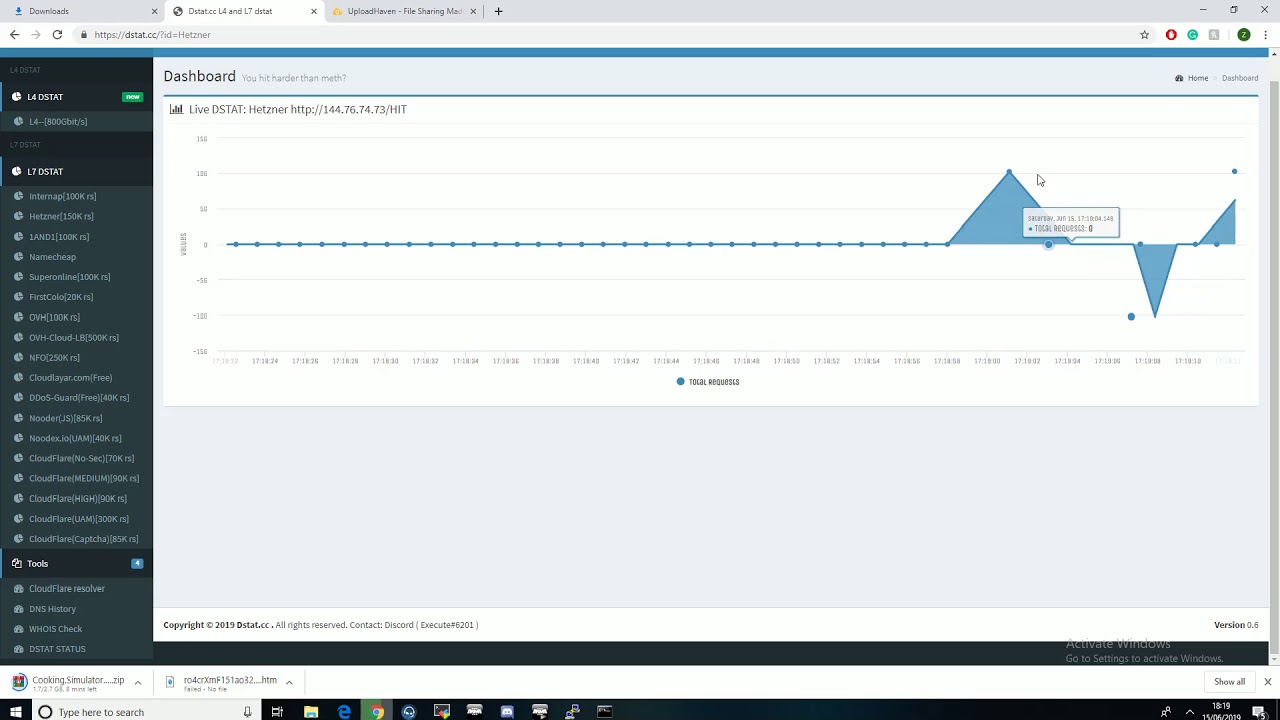Open the L4 DSTAT sidebar section
1280x720 pixels.
click(76, 97)
